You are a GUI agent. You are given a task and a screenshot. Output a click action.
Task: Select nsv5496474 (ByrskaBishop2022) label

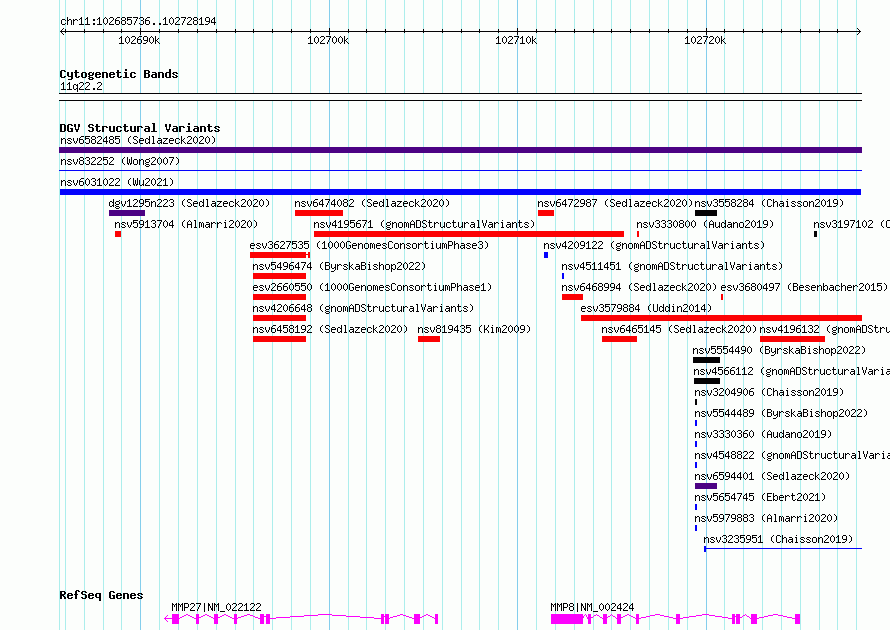point(339,266)
